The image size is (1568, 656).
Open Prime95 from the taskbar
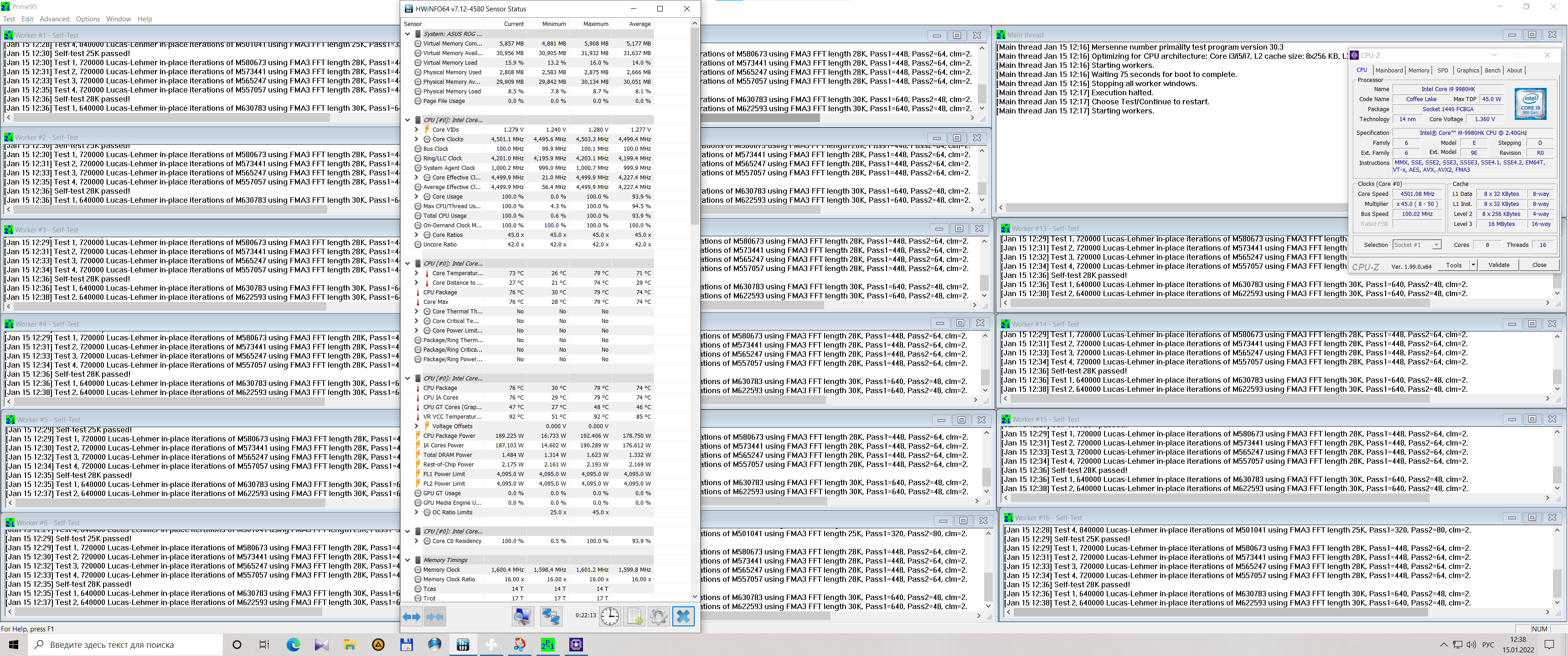tap(547, 645)
